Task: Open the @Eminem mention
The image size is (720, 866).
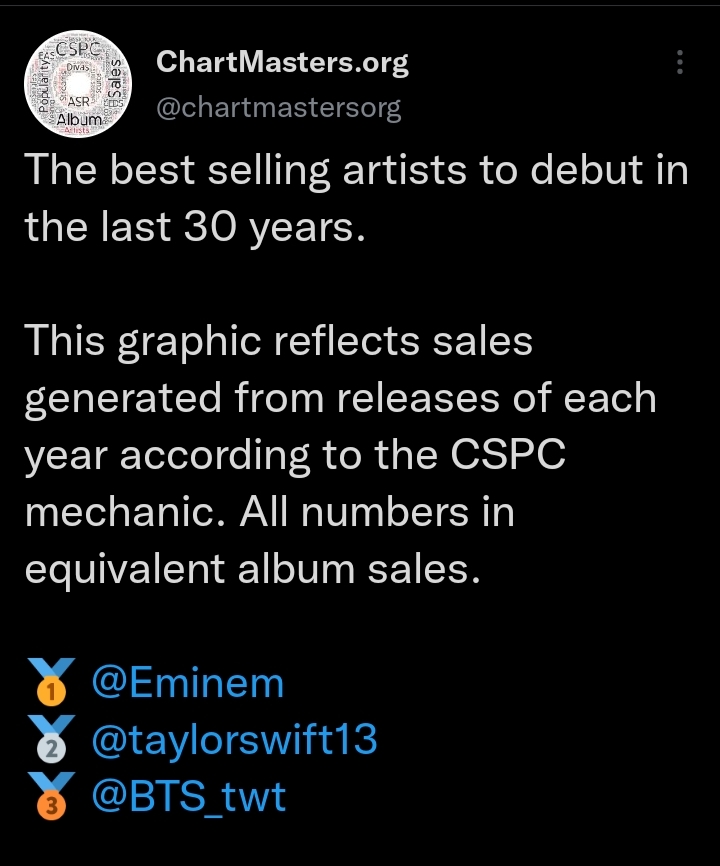Action: [188, 683]
